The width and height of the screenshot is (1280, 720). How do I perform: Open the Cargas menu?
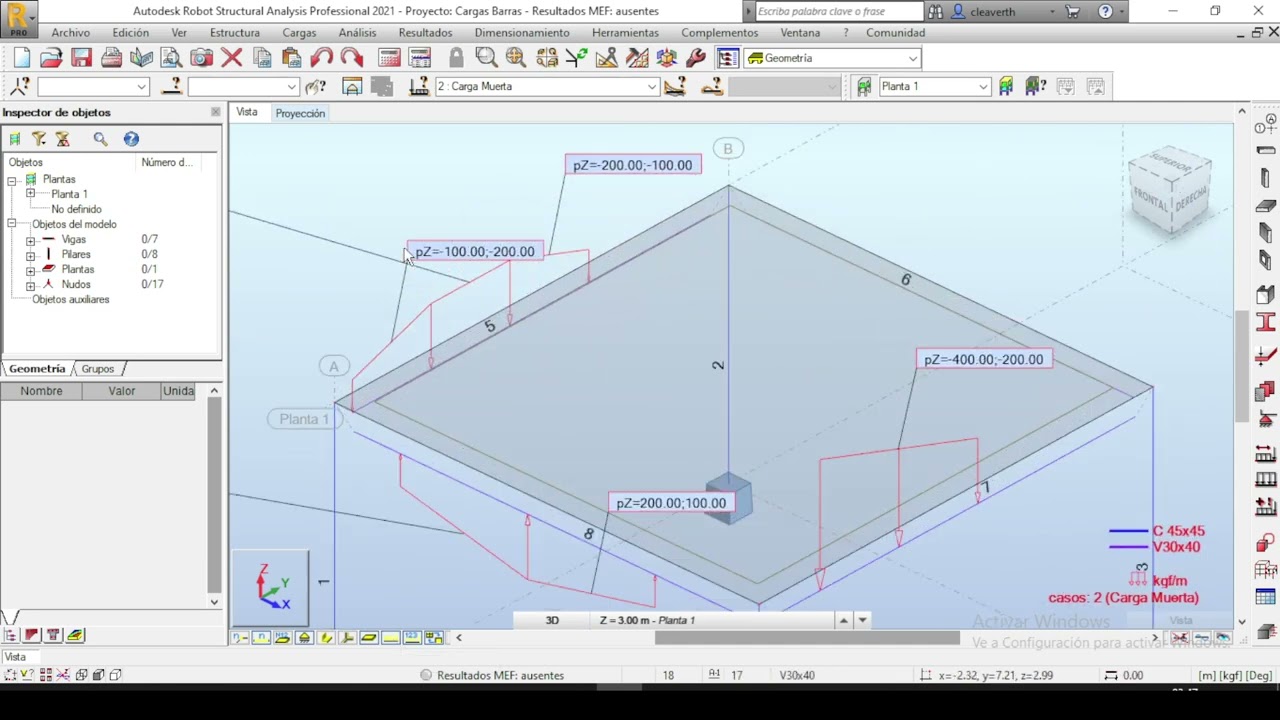point(299,33)
